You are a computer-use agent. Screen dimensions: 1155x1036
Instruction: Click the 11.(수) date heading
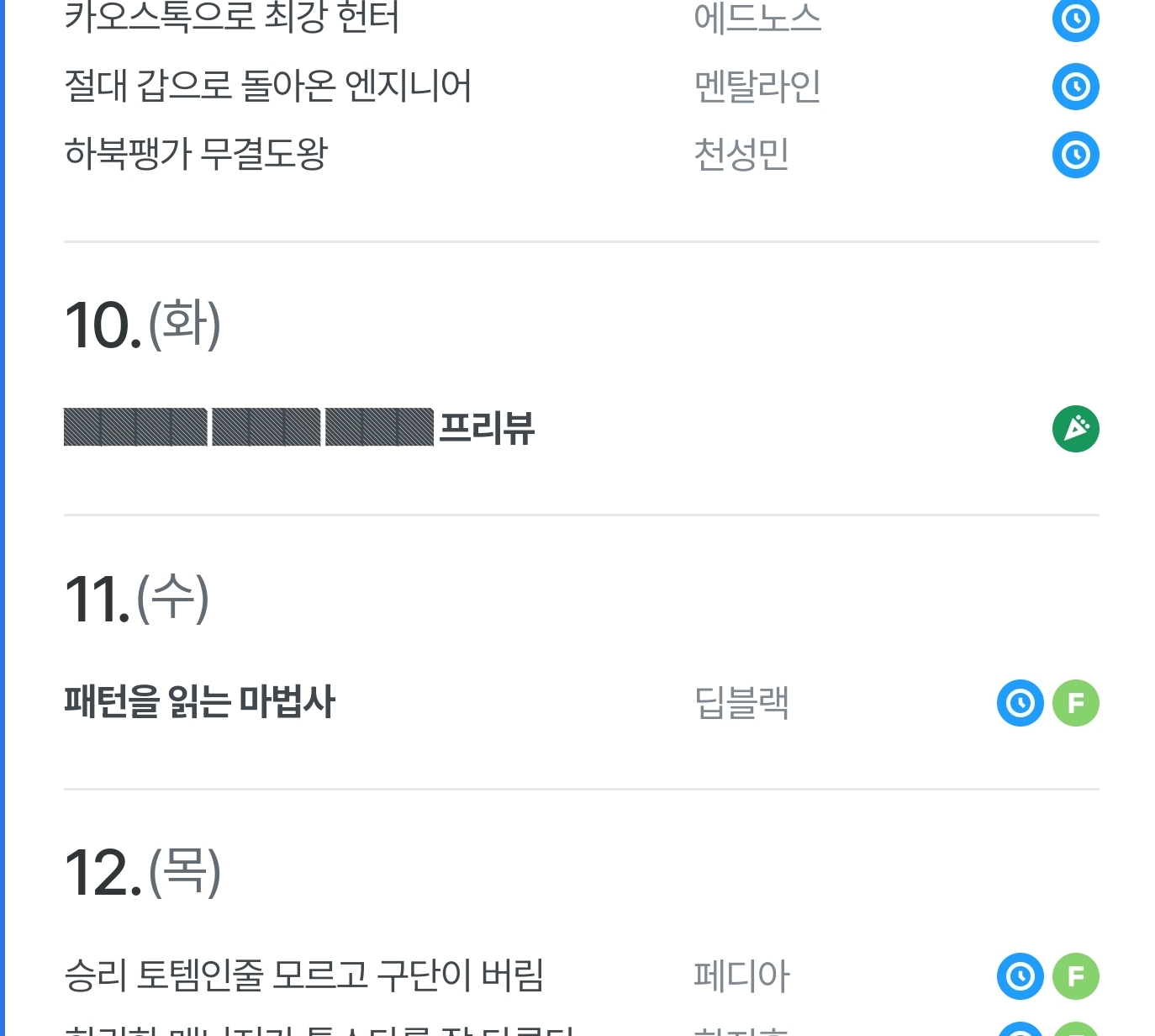coord(136,599)
